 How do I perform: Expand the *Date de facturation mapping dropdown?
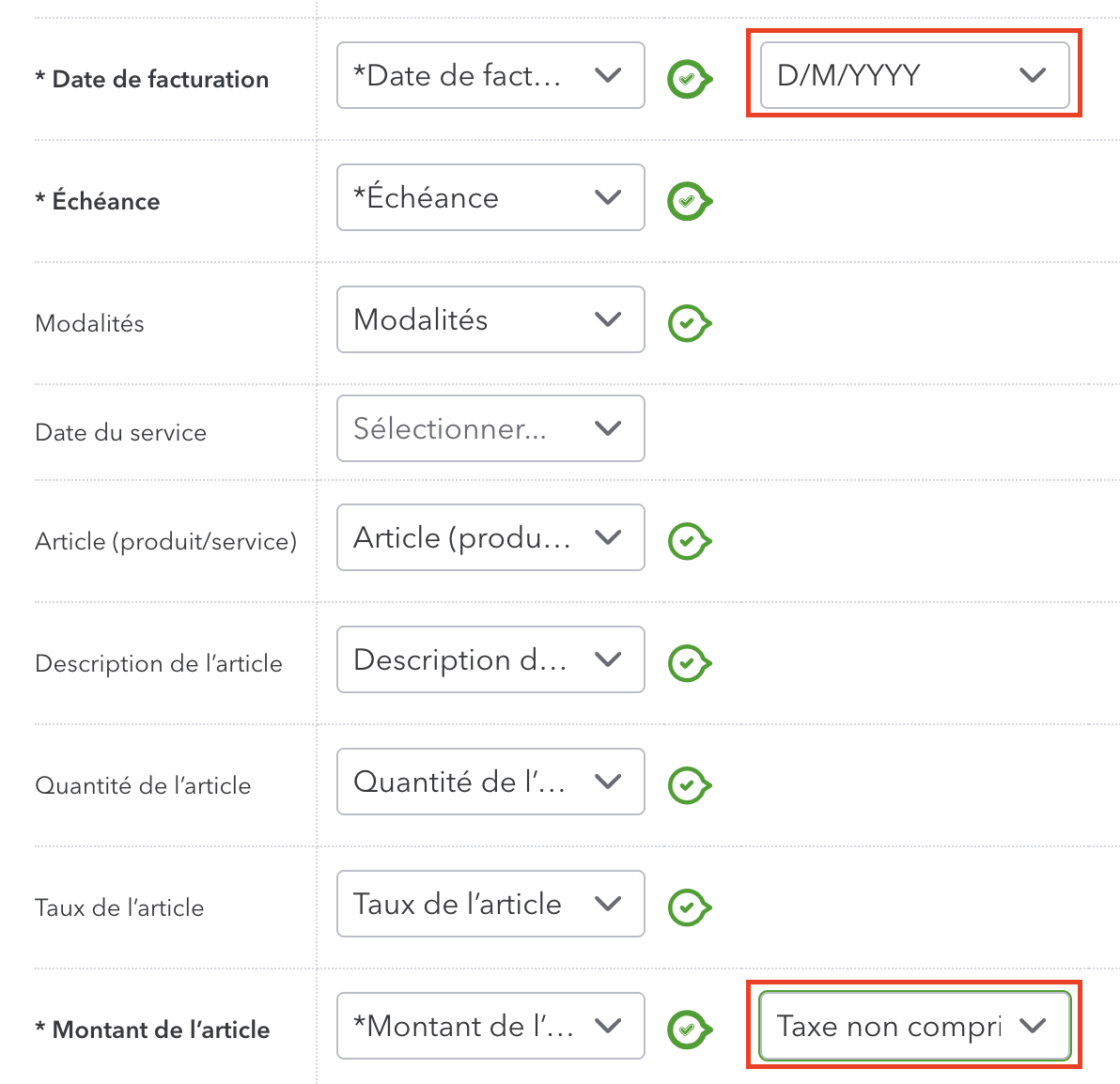pos(490,75)
